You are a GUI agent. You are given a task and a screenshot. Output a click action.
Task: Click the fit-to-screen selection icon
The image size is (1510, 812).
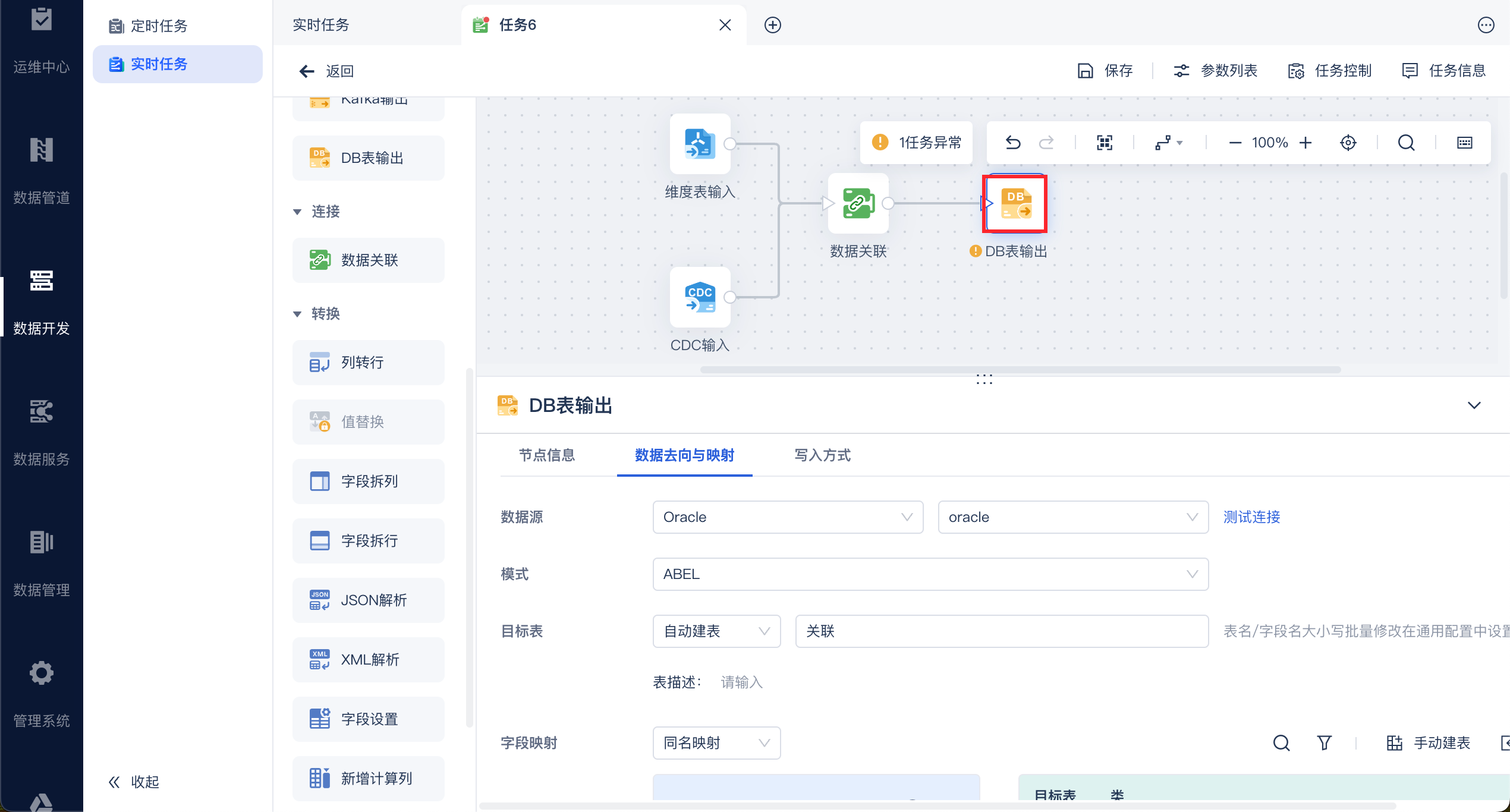1105,143
